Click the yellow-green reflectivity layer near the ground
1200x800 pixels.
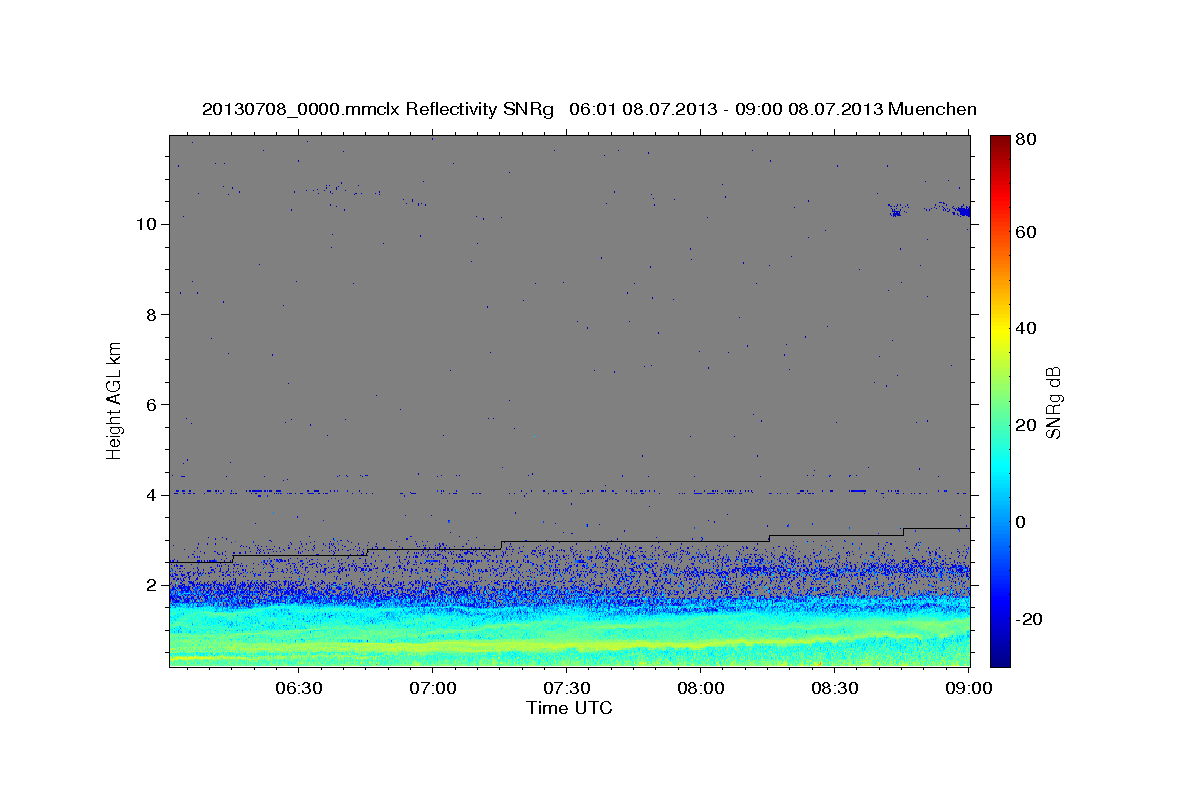[569, 643]
